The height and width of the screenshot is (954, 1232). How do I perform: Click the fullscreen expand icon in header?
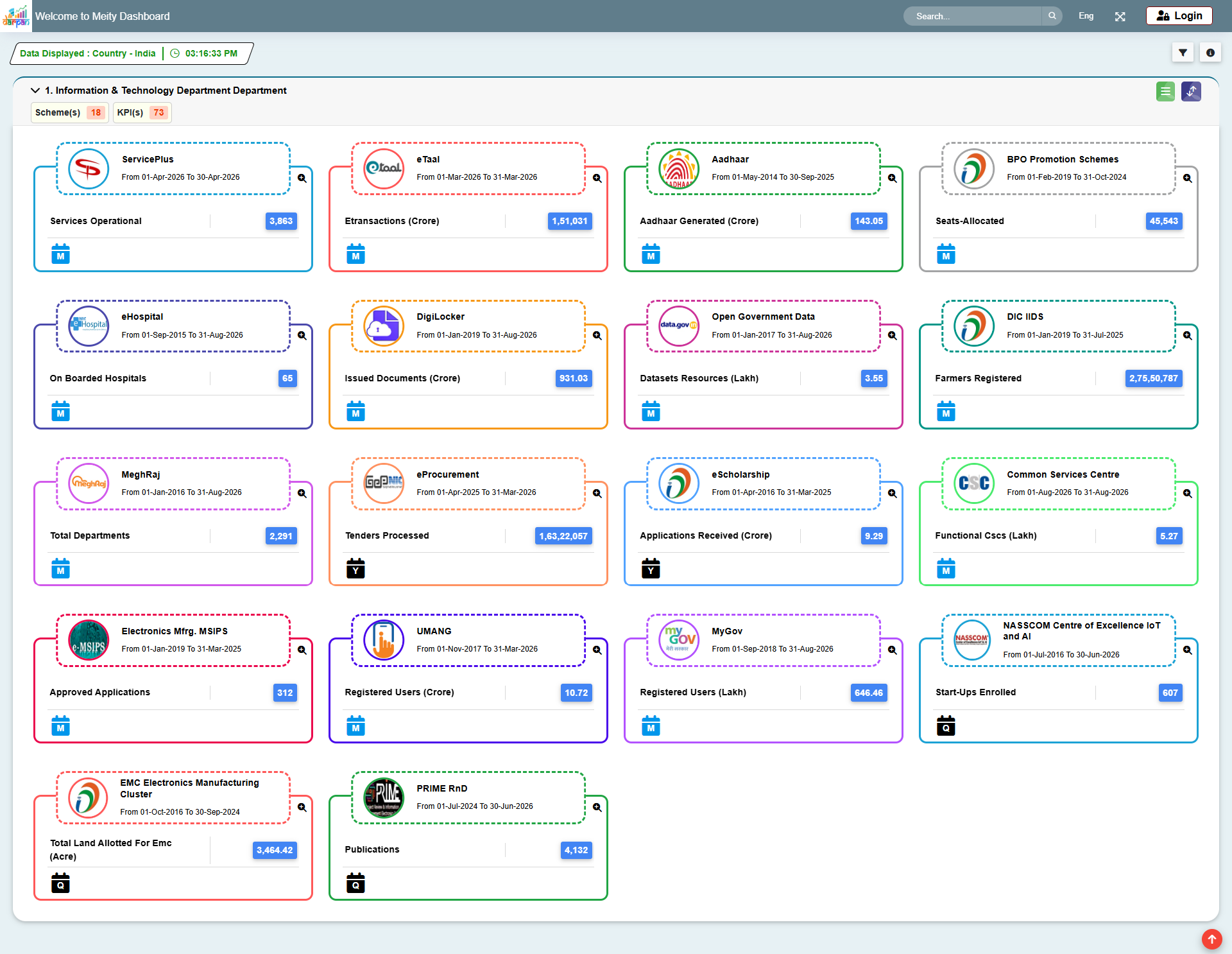(1120, 16)
